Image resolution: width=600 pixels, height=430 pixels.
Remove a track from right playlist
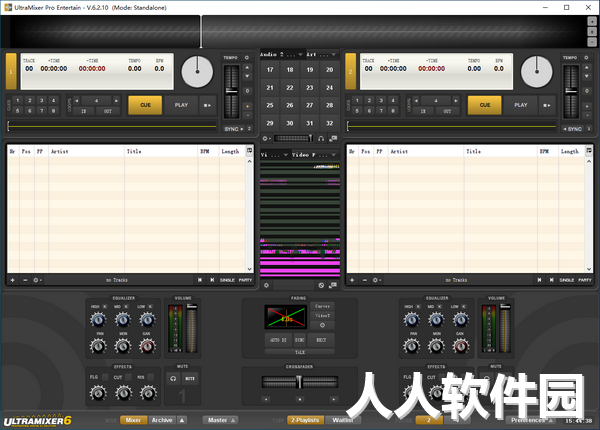coord(365,280)
